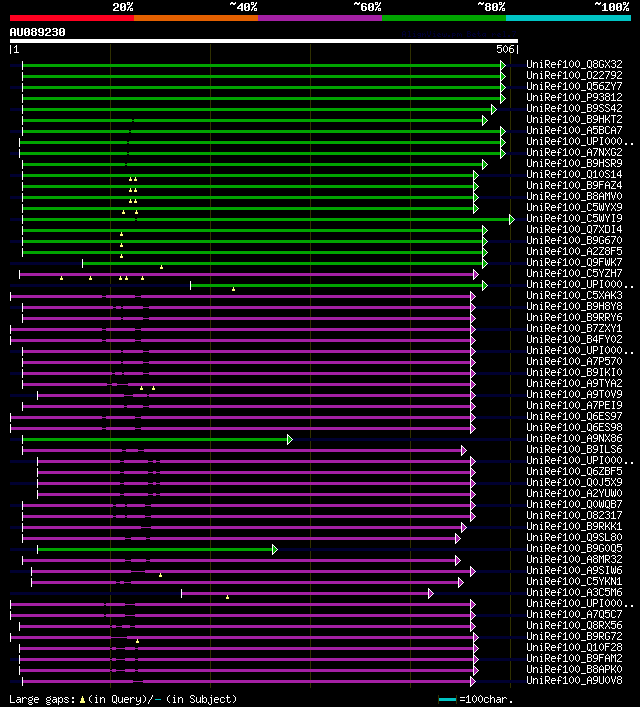Open the UniRef100_Q8GX32 hit label
This screenshot has height=707, width=640.
(574, 64)
